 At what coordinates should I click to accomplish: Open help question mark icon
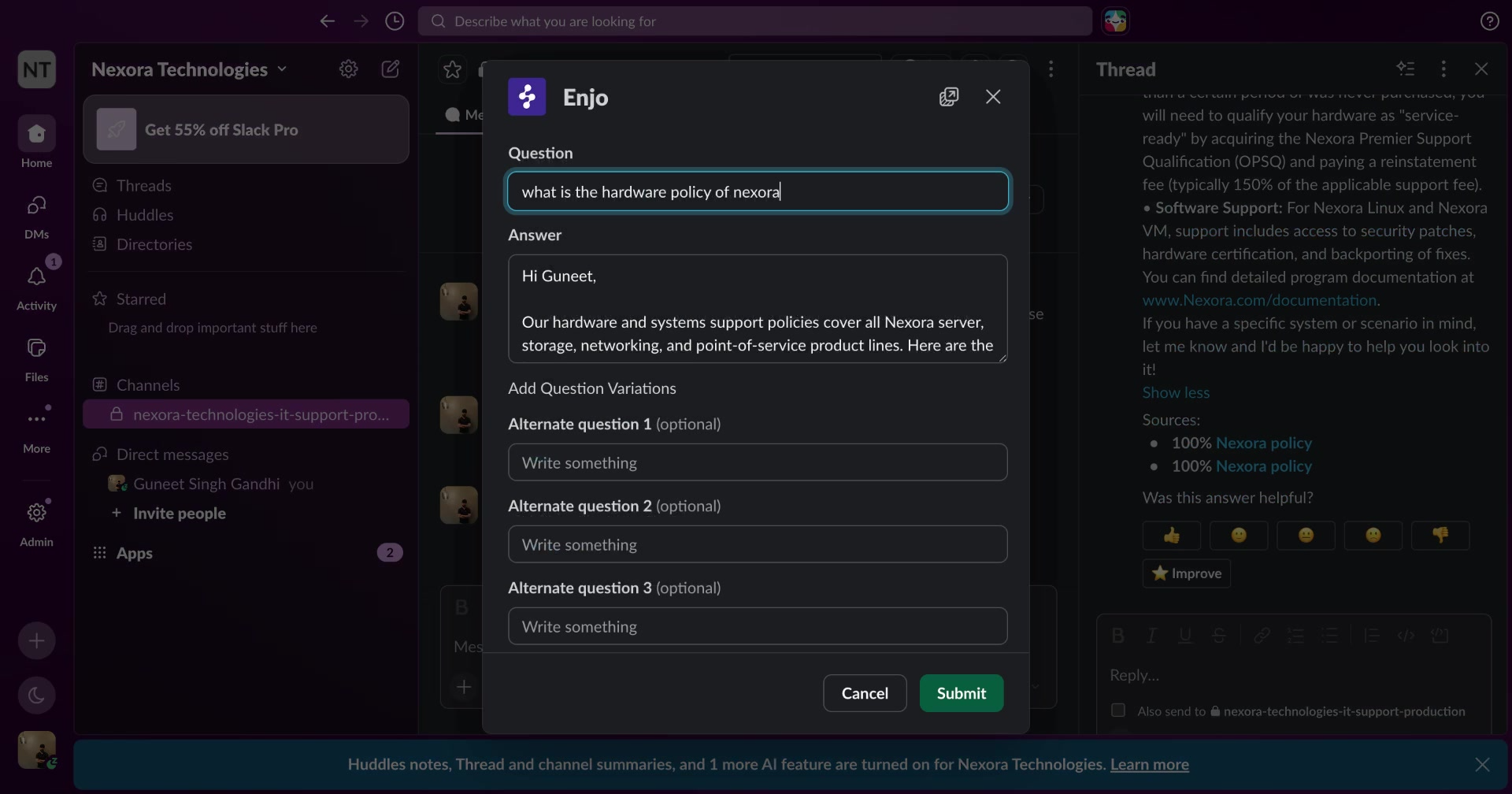pos(1489,21)
